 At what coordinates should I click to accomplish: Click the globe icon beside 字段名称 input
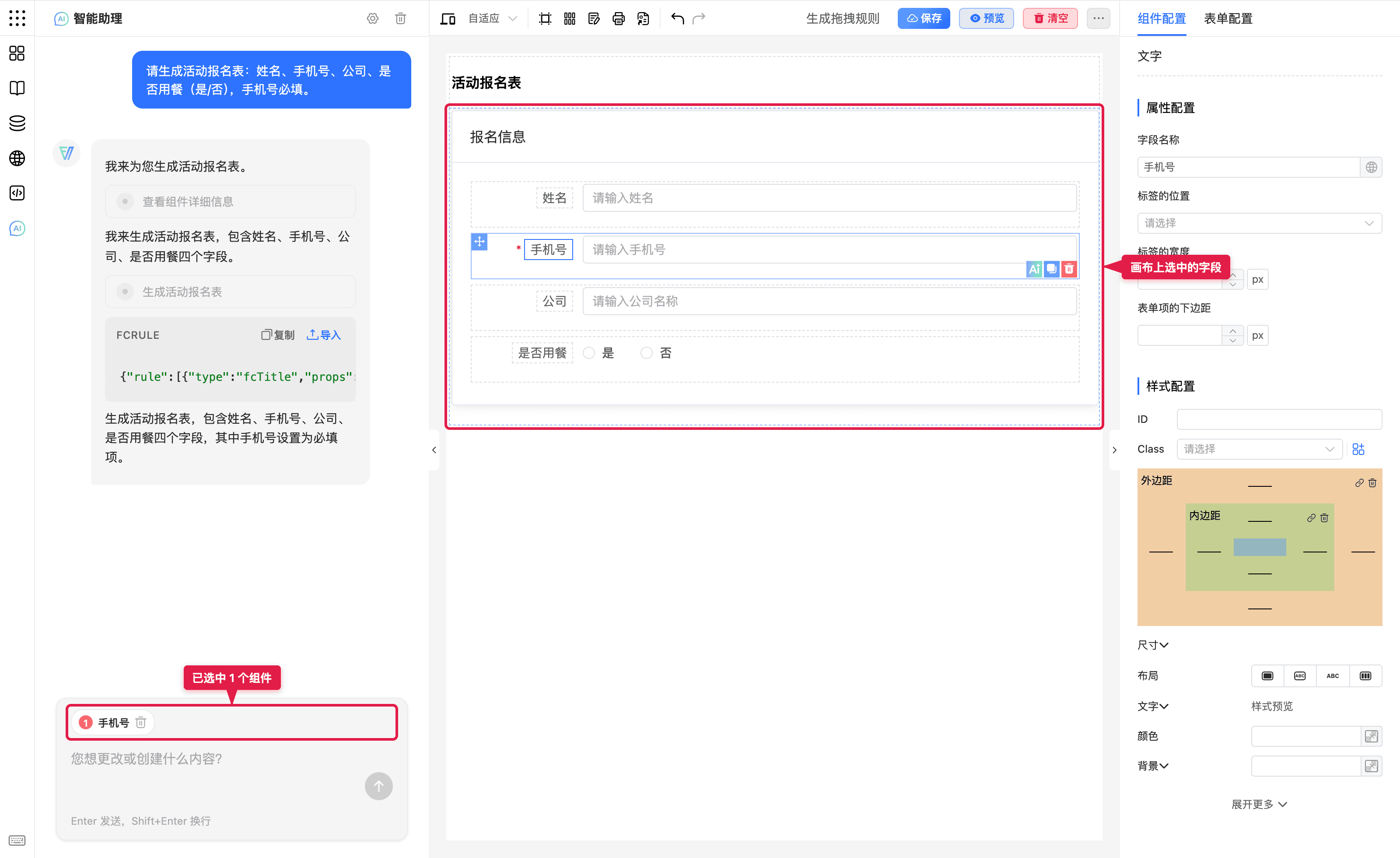1371,167
